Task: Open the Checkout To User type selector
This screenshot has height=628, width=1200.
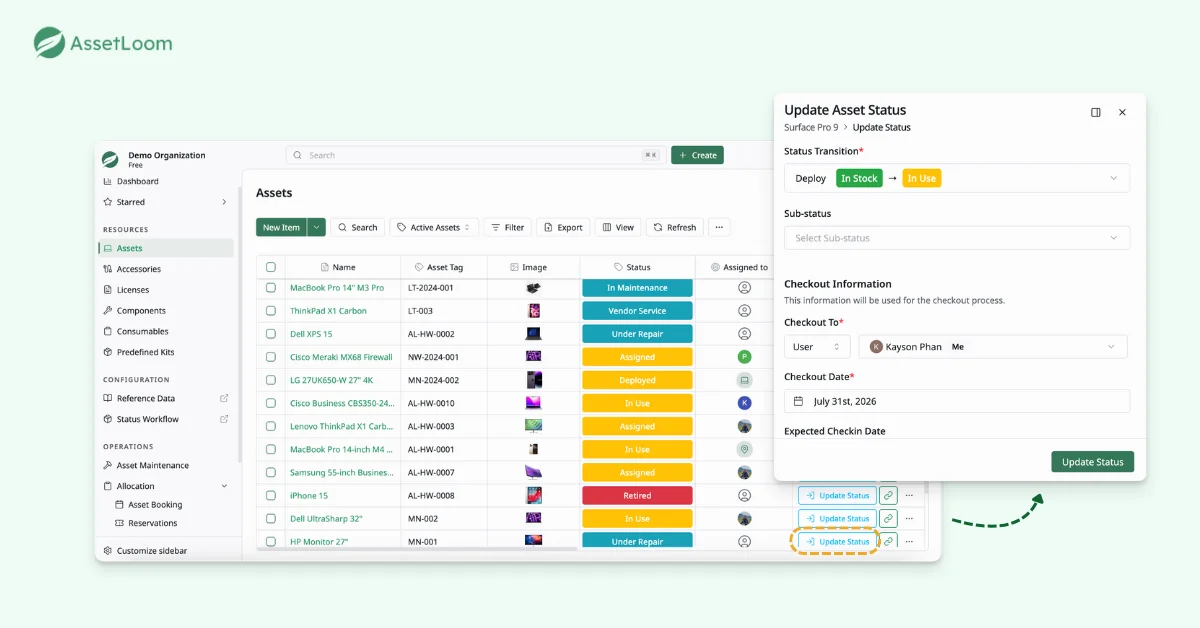Action: pyautogui.click(x=817, y=347)
